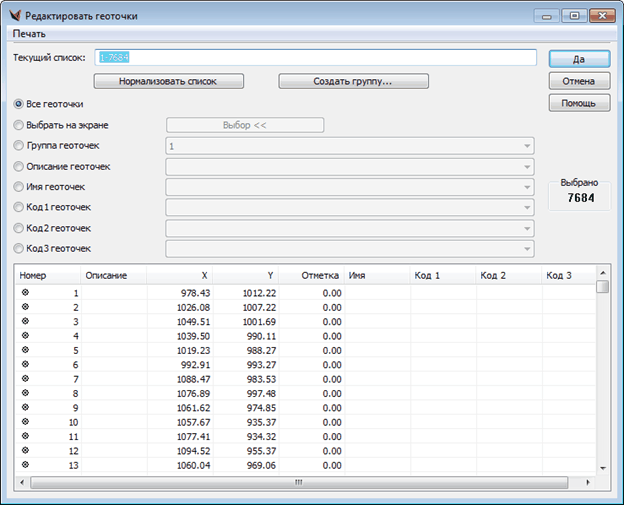
Task: Click 'Создать группу...' button
Action: (353, 81)
